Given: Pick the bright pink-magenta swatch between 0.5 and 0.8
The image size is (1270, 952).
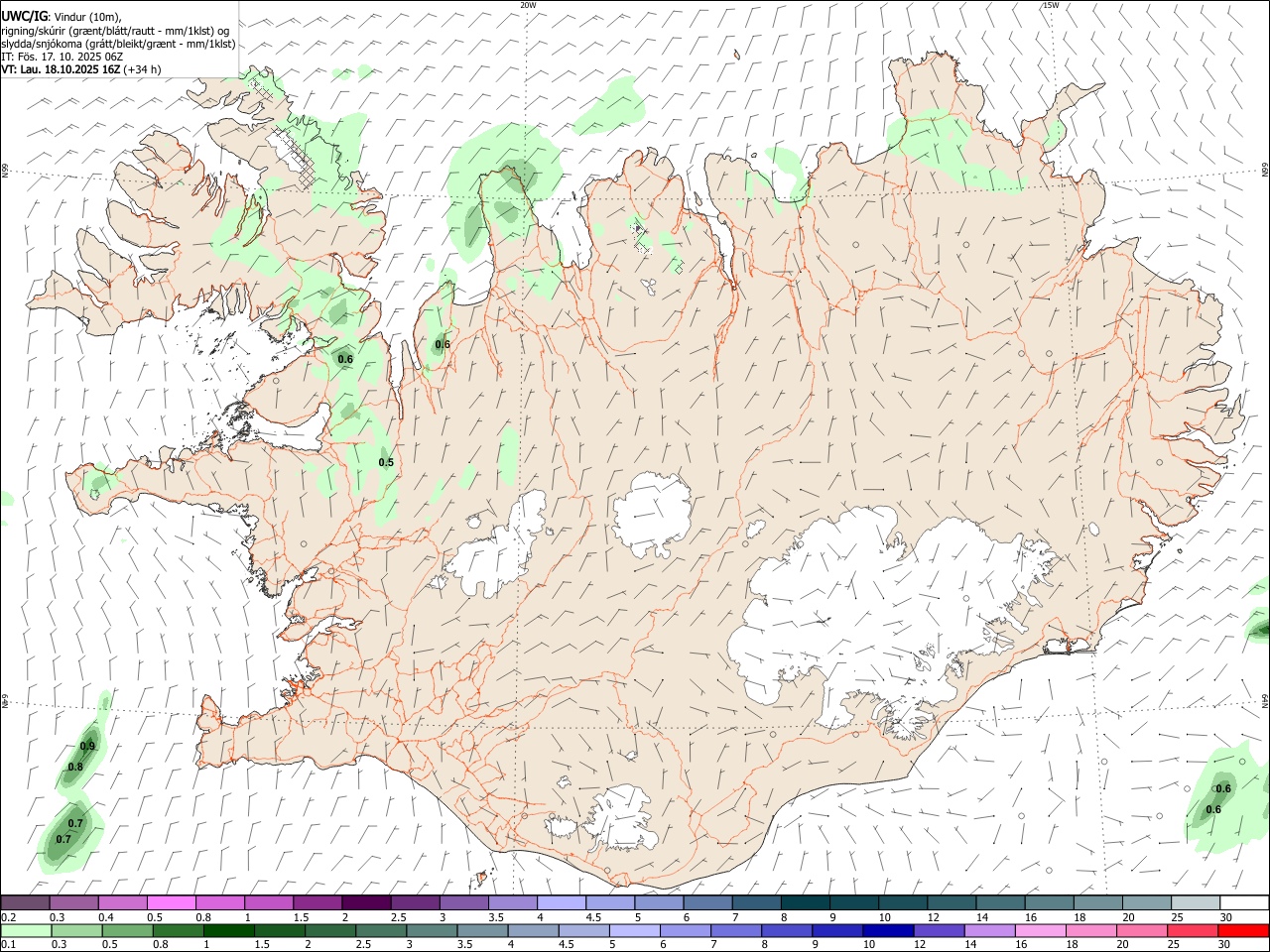Looking at the screenshot, I should pos(171,902).
